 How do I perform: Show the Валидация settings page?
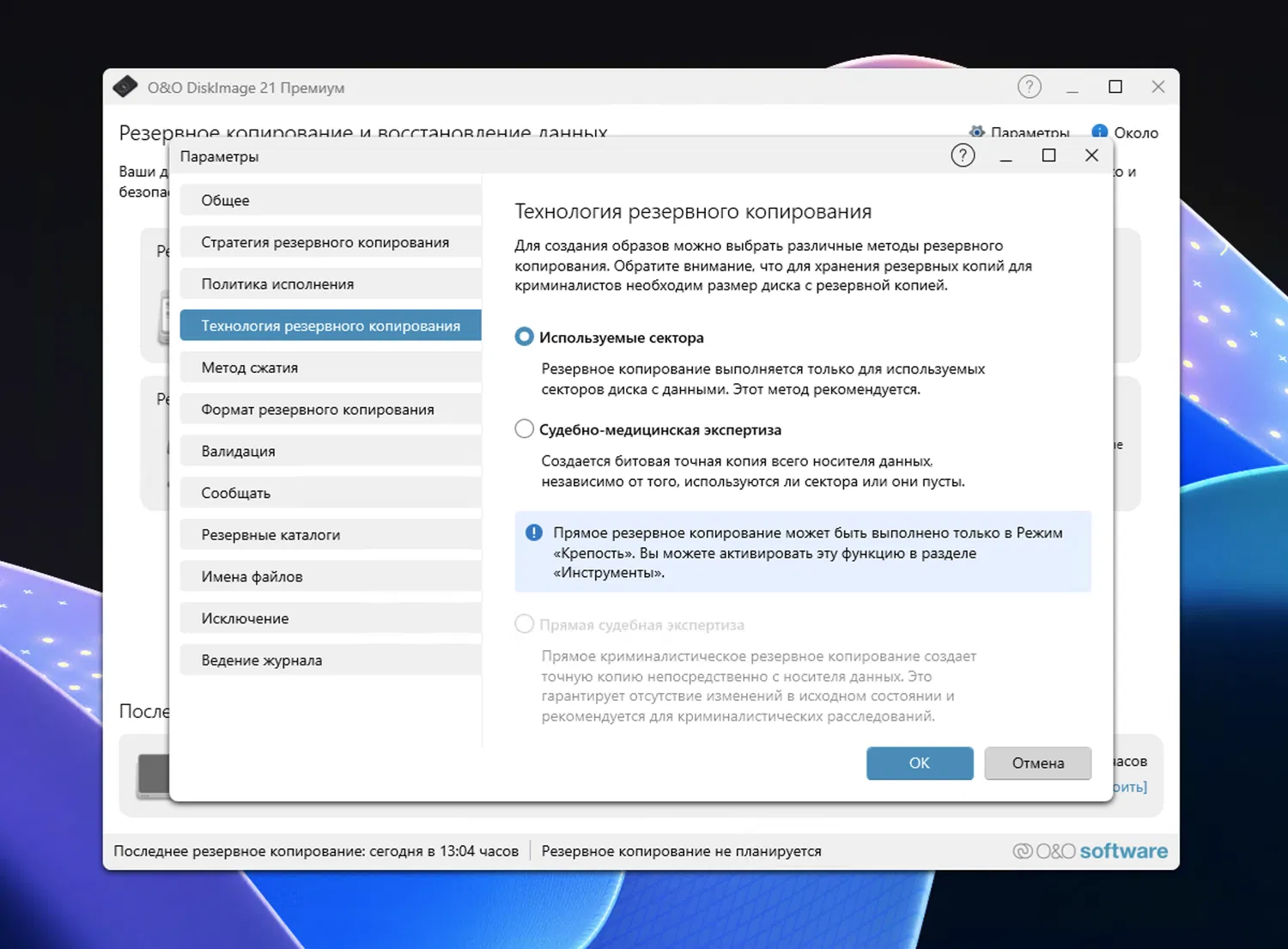coord(331,451)
